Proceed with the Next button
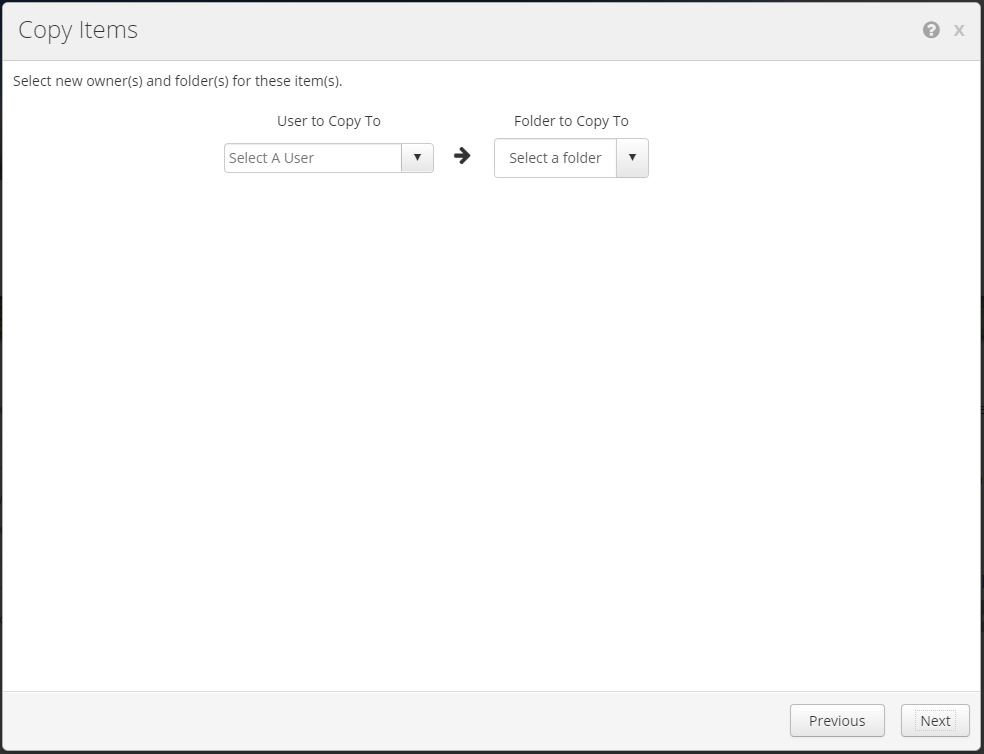This screenshot has height=754, width=984. coord(935,720)
